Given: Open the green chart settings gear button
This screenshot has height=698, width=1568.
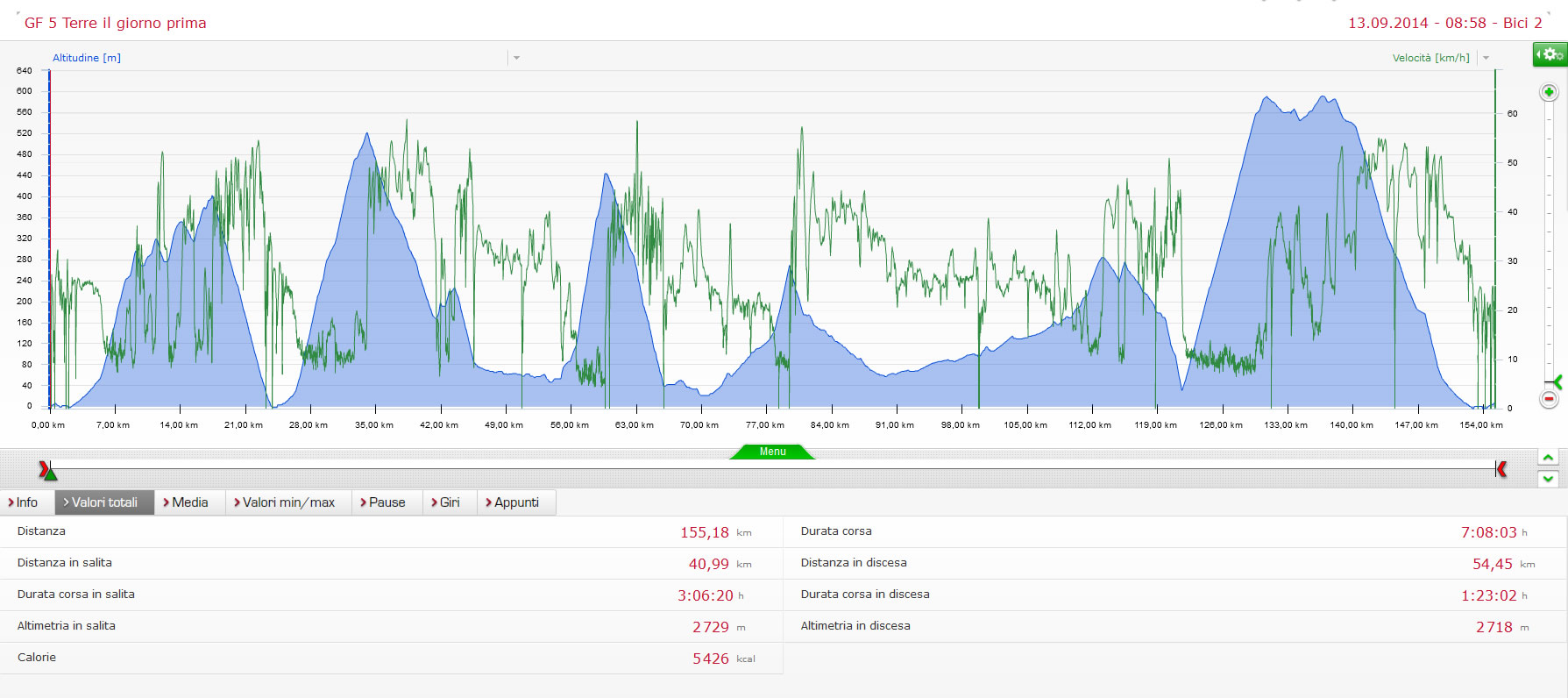Looking at the screenshot, I should [1550, 54].
